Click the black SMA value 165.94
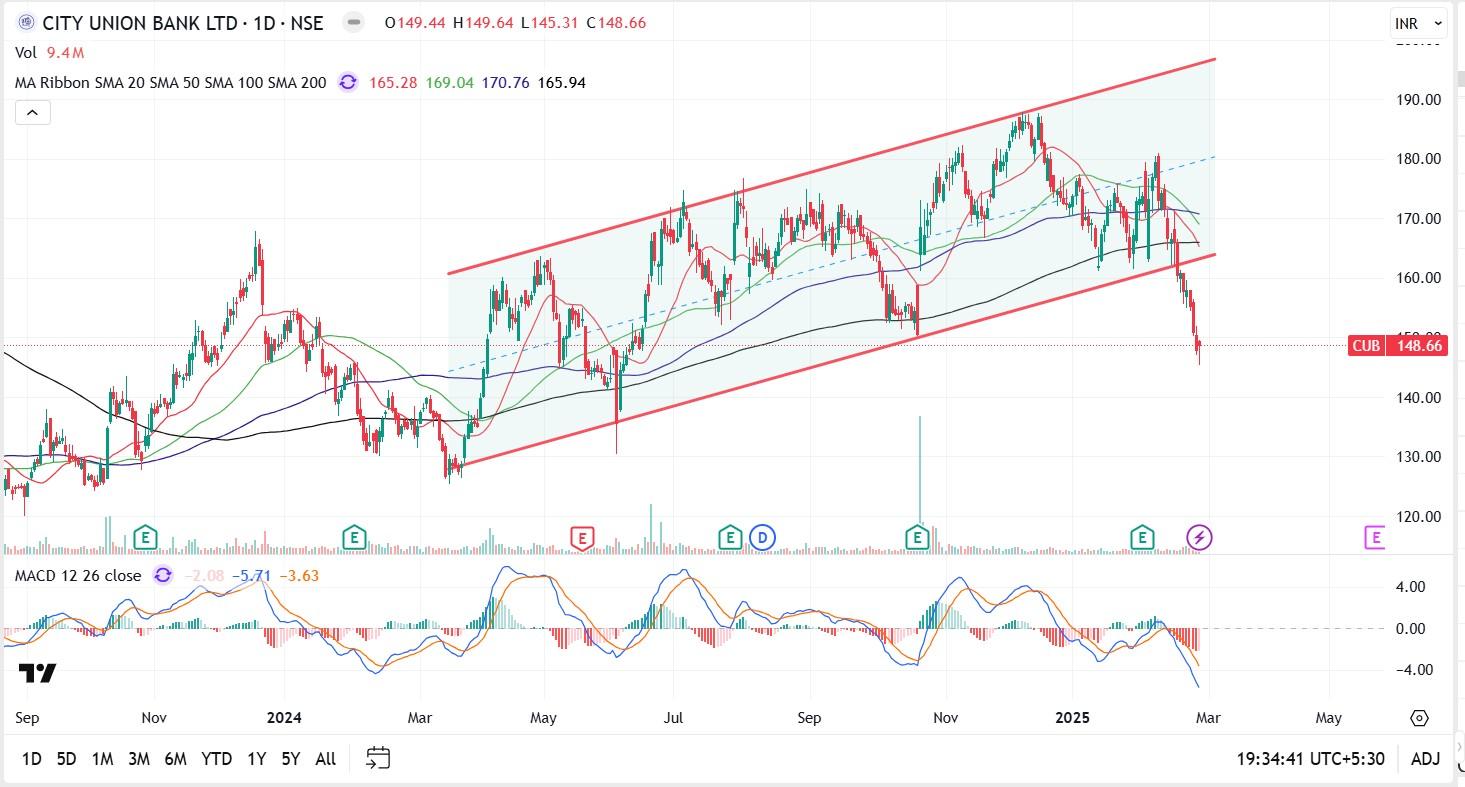 tap(562, 82)
